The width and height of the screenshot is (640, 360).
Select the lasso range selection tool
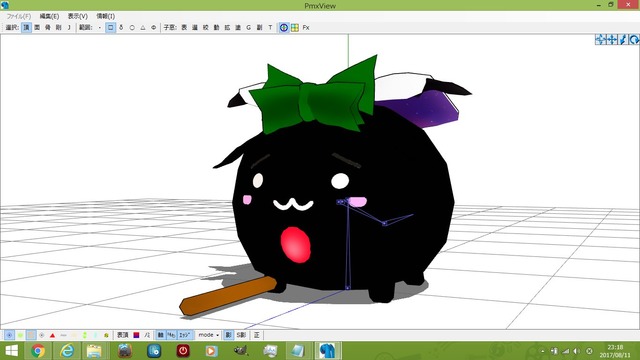coord(121,27)
